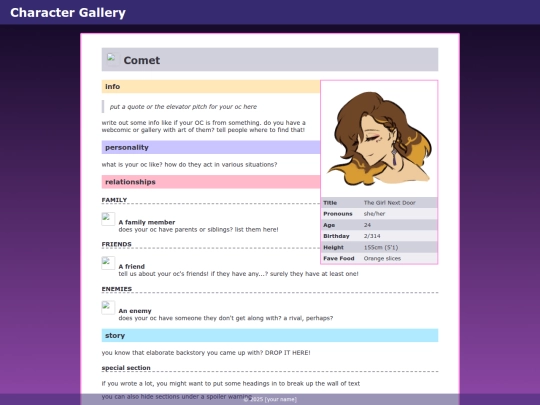Click the 'she/her' value

coord(374,214)
